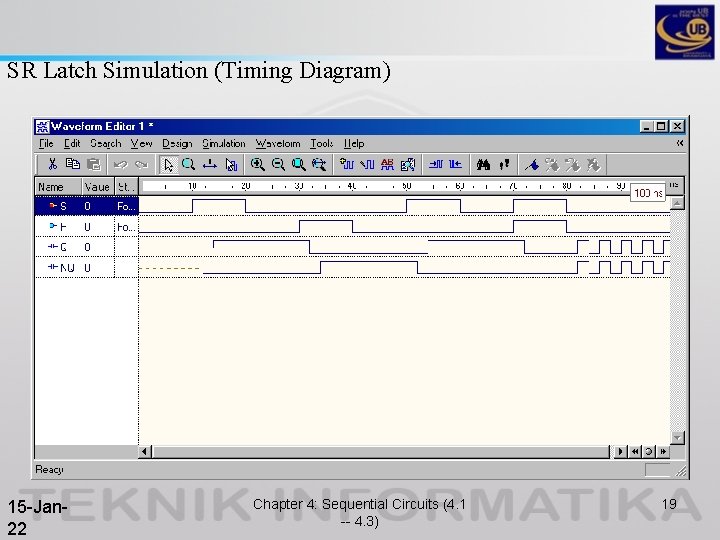Click the horizontal scrollbar track

tap(381, 451)
